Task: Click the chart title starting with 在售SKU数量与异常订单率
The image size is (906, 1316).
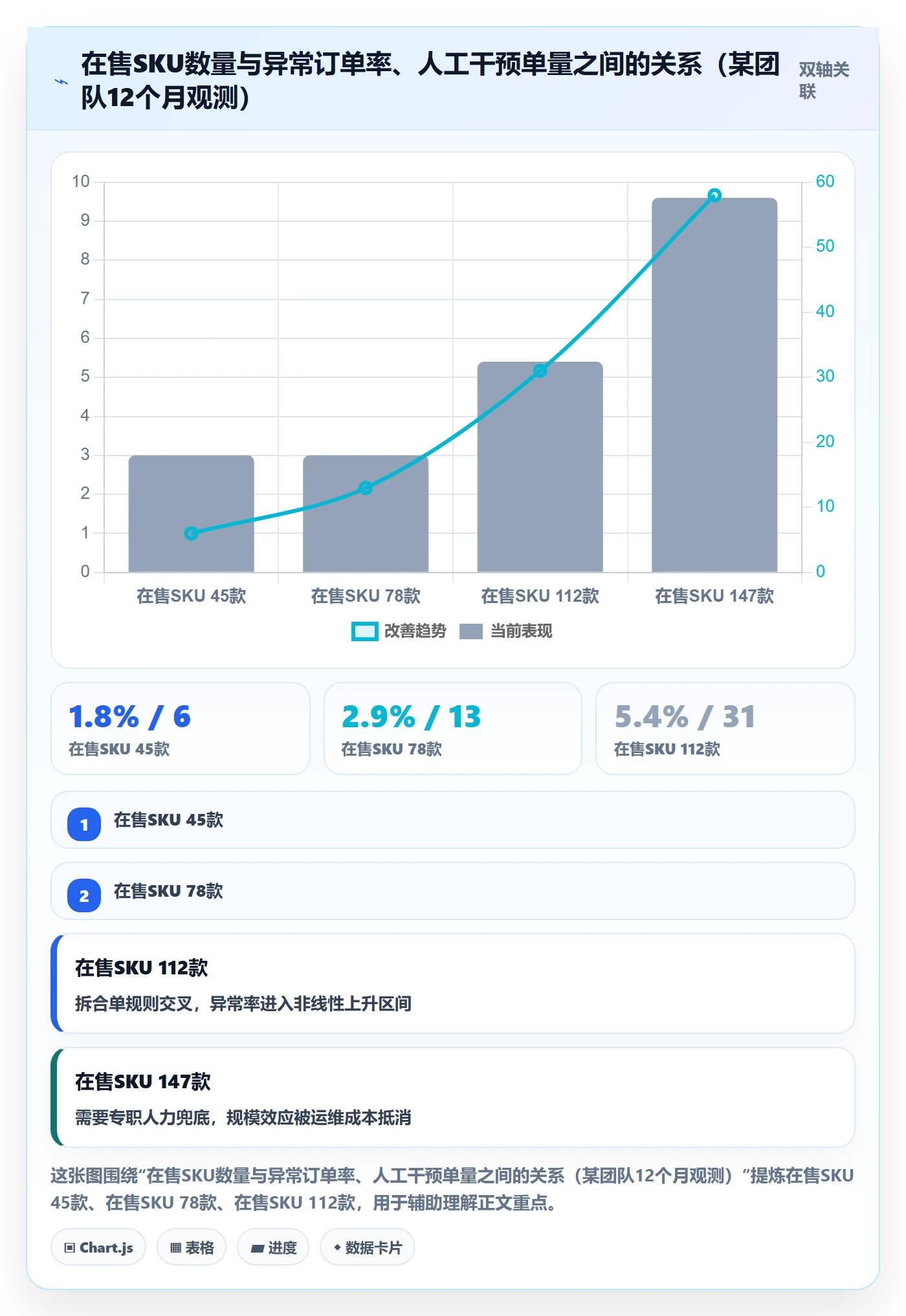Action: (x=430, y=81)
